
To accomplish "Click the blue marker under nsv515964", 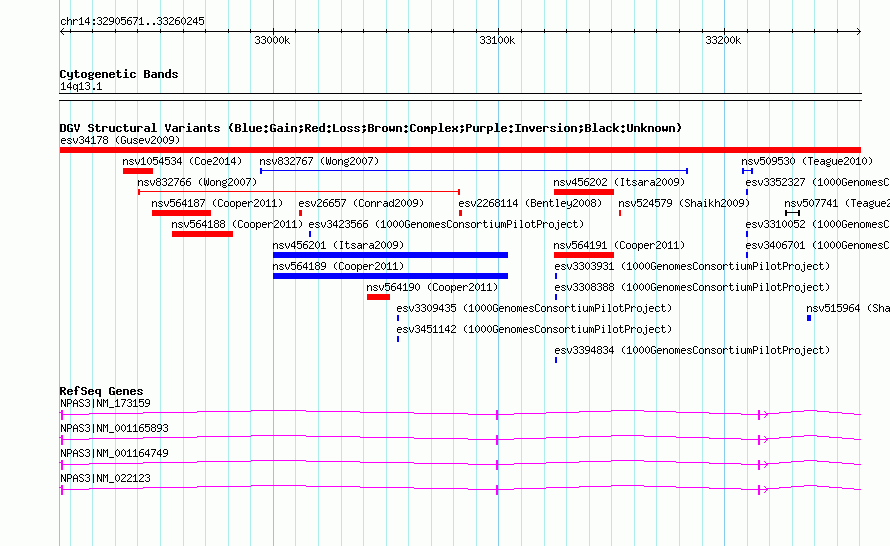I will coord(809,318).
